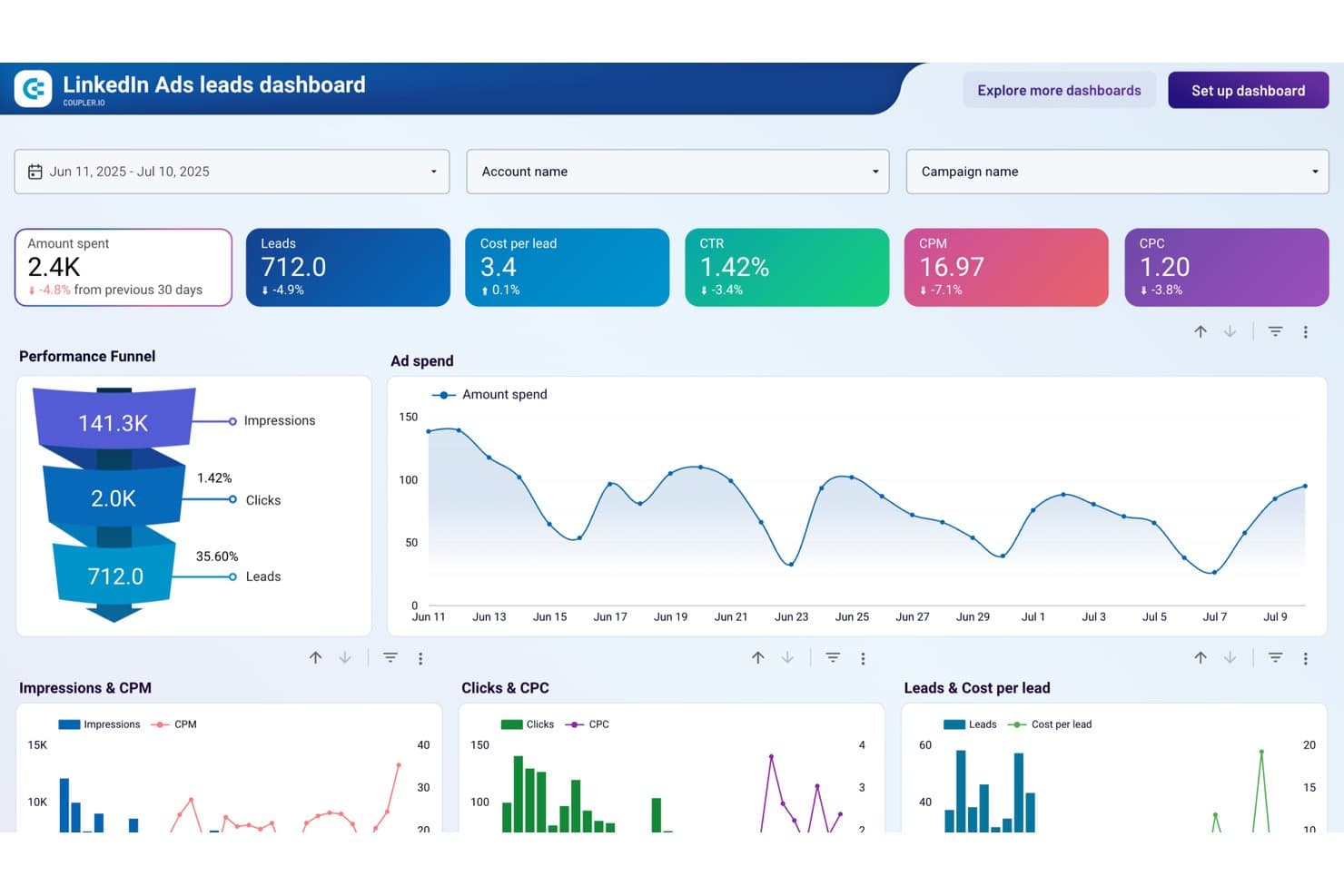Expand the Account name dropdown
The height and width of the screenshot is (896, 1344).
pyautogui.click(x=677, y=172)
